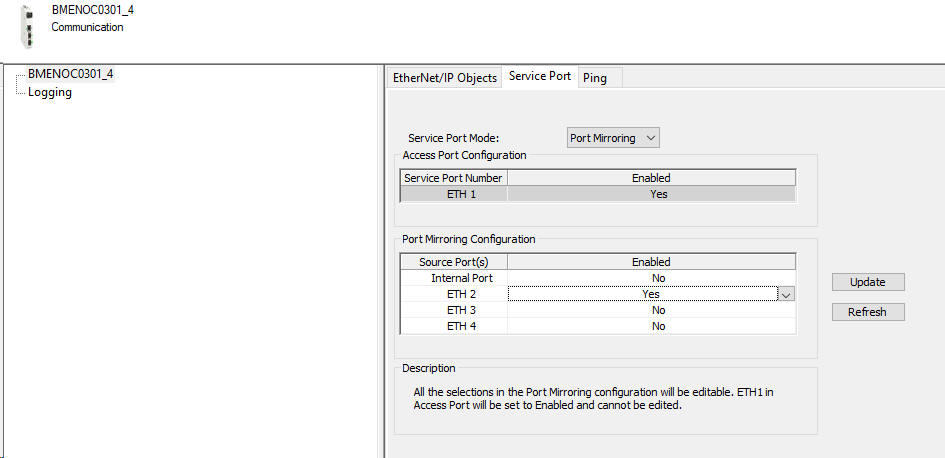Expand the ETH 2 Enabled dropdown arrow
Image resolution: width=945 pixels, height=458 pixels.
786,295
